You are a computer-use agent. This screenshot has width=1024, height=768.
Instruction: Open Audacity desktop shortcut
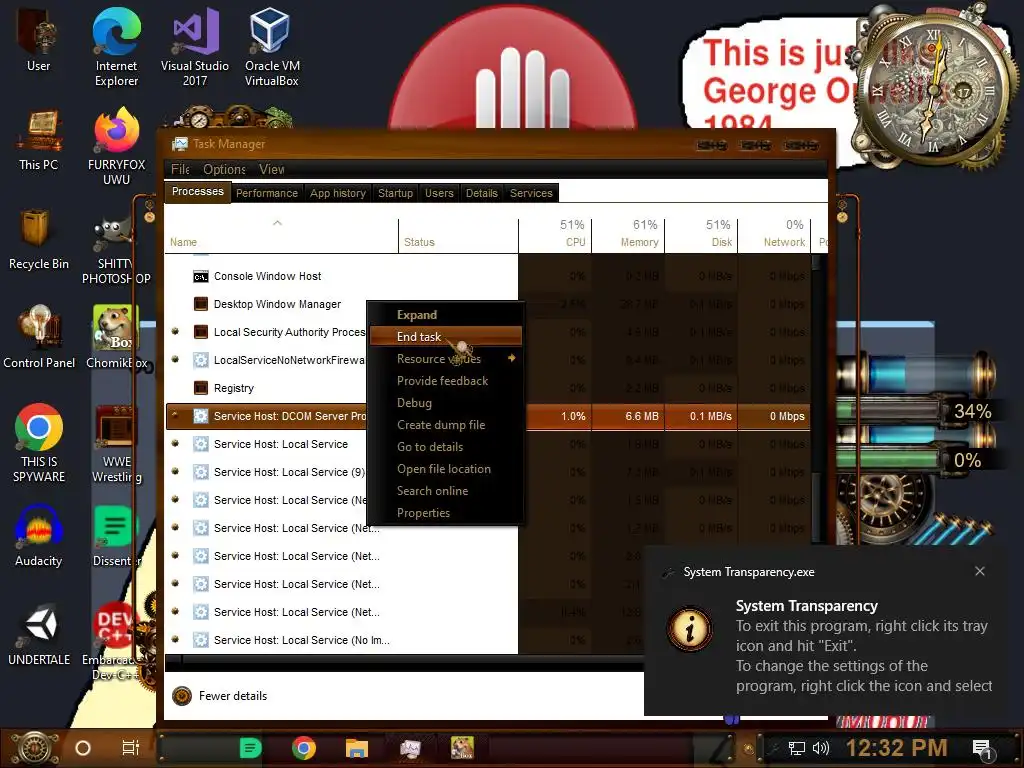click(39, 536)
